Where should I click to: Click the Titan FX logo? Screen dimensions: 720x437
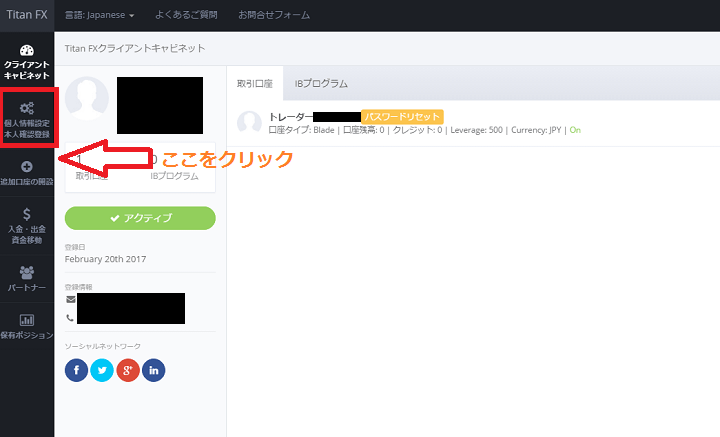[x=27, y=15]
